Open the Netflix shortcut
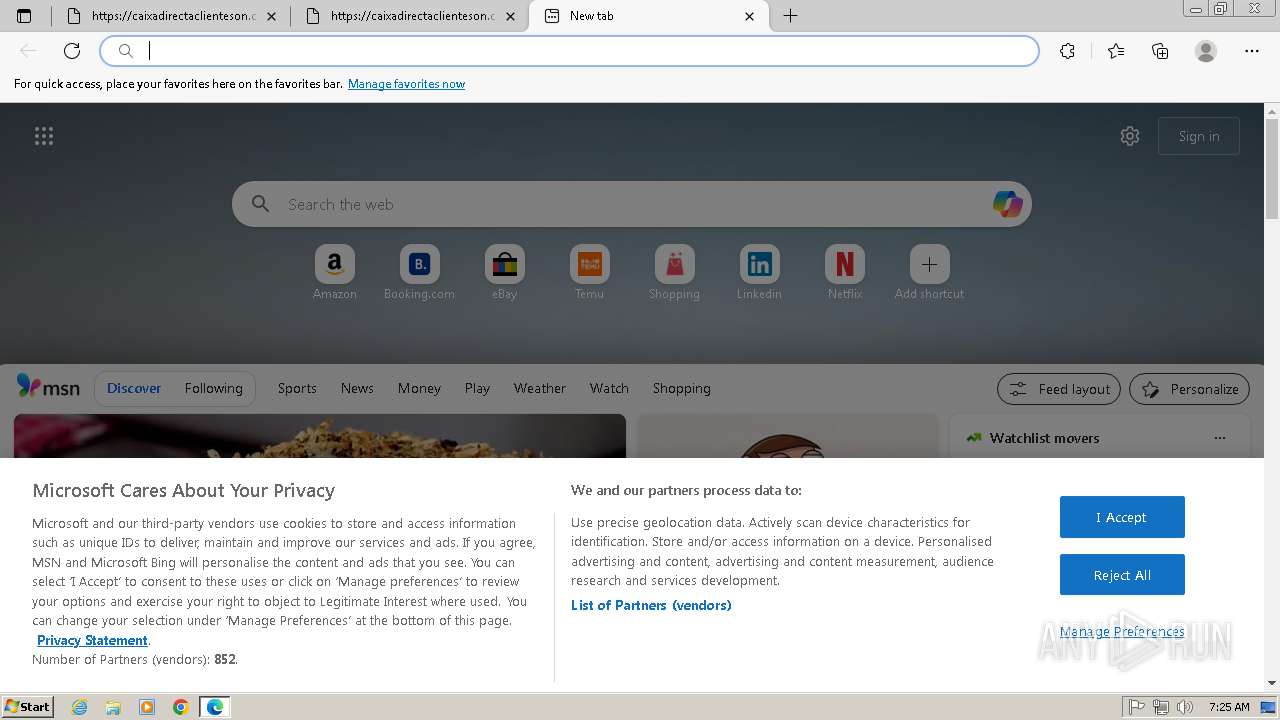This screenshot has height=720, width=1280. tap(844, 273)
